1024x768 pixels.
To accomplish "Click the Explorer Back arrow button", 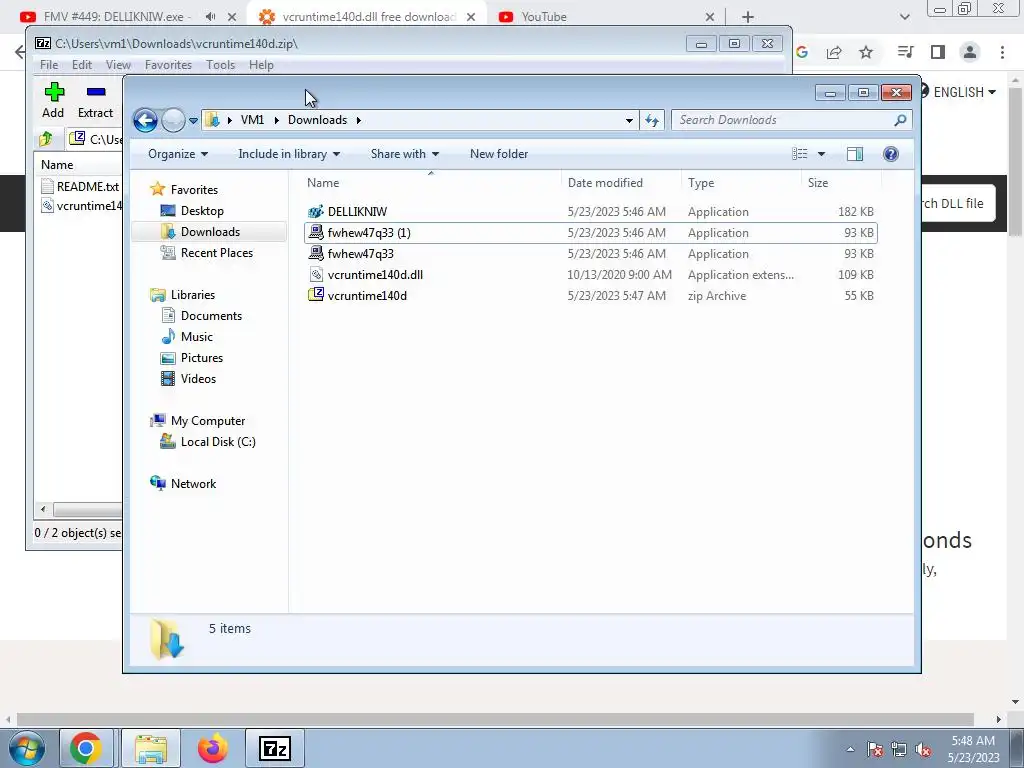I will [145, 120].
